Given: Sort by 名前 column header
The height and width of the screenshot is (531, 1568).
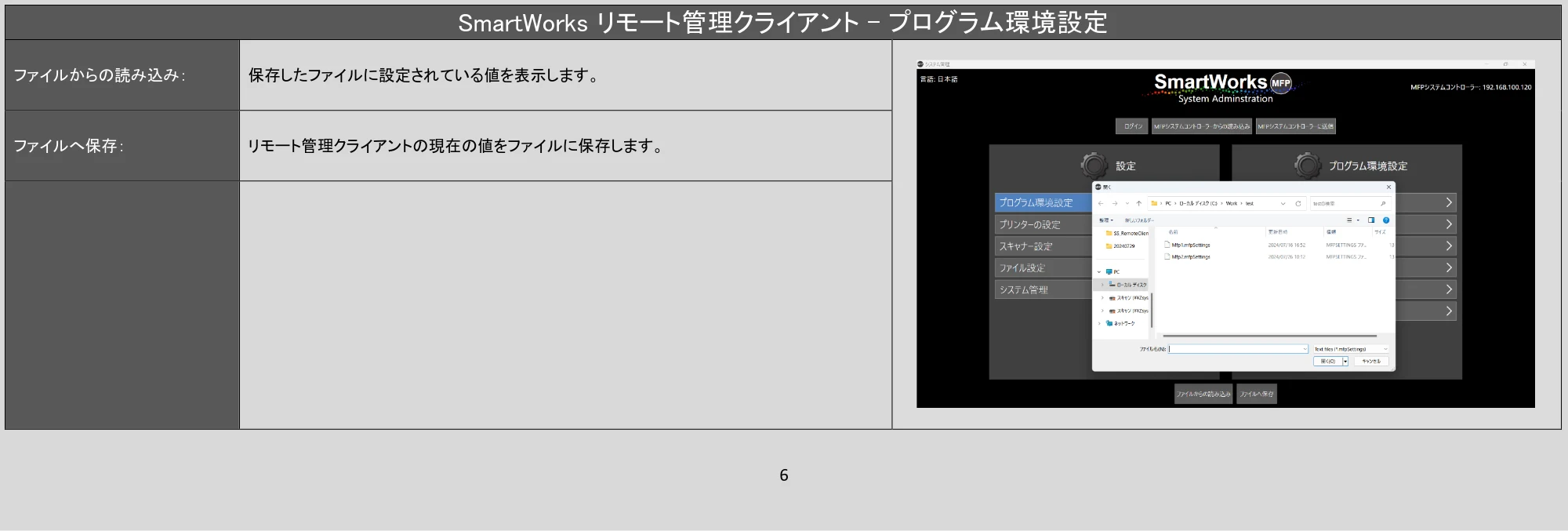Looking at the screenshot, I should coord(1174,232).
